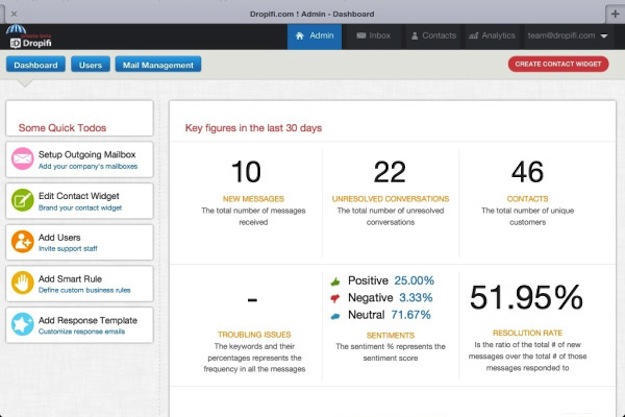This screenshot has height=417, width=625.
Task: Open Setup Outgoing Mailbox todo
Action: click(x=79, y=159)
